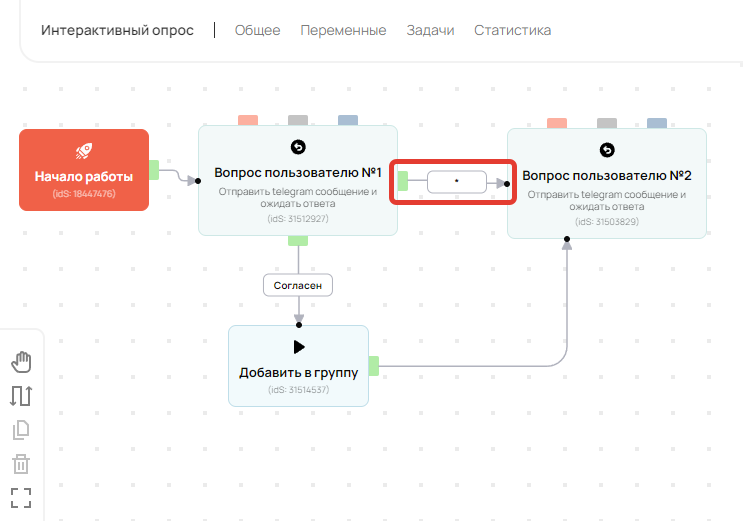Click the Согласен transition label

(x=298, y=285)
